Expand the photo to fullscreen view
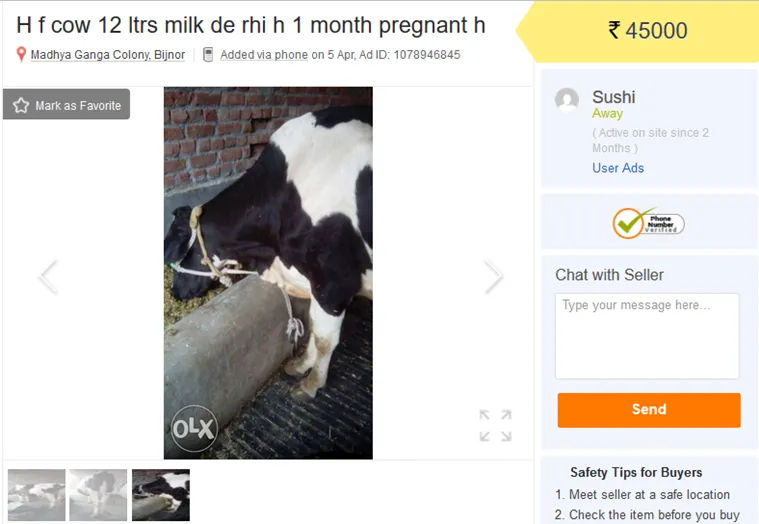The height and width of the screenshot is (524, 759). [495, 426]
